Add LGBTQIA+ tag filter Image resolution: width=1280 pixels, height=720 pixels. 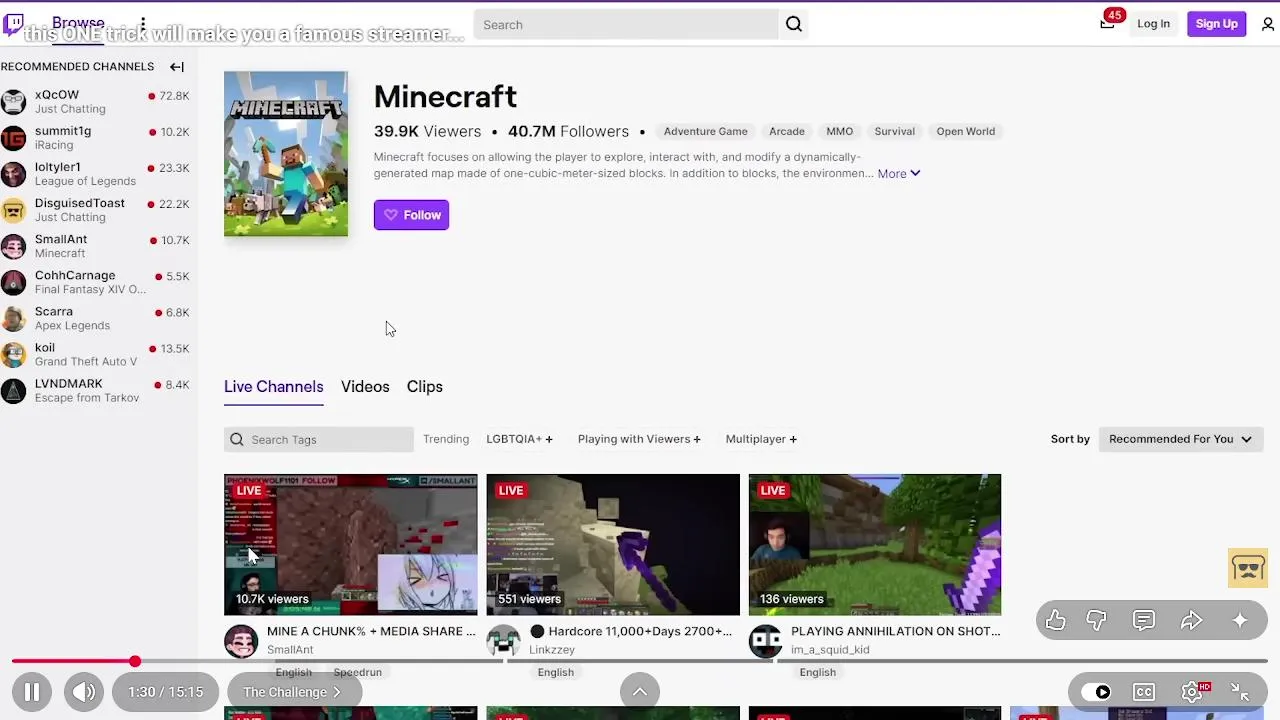(x=519, y=439)
